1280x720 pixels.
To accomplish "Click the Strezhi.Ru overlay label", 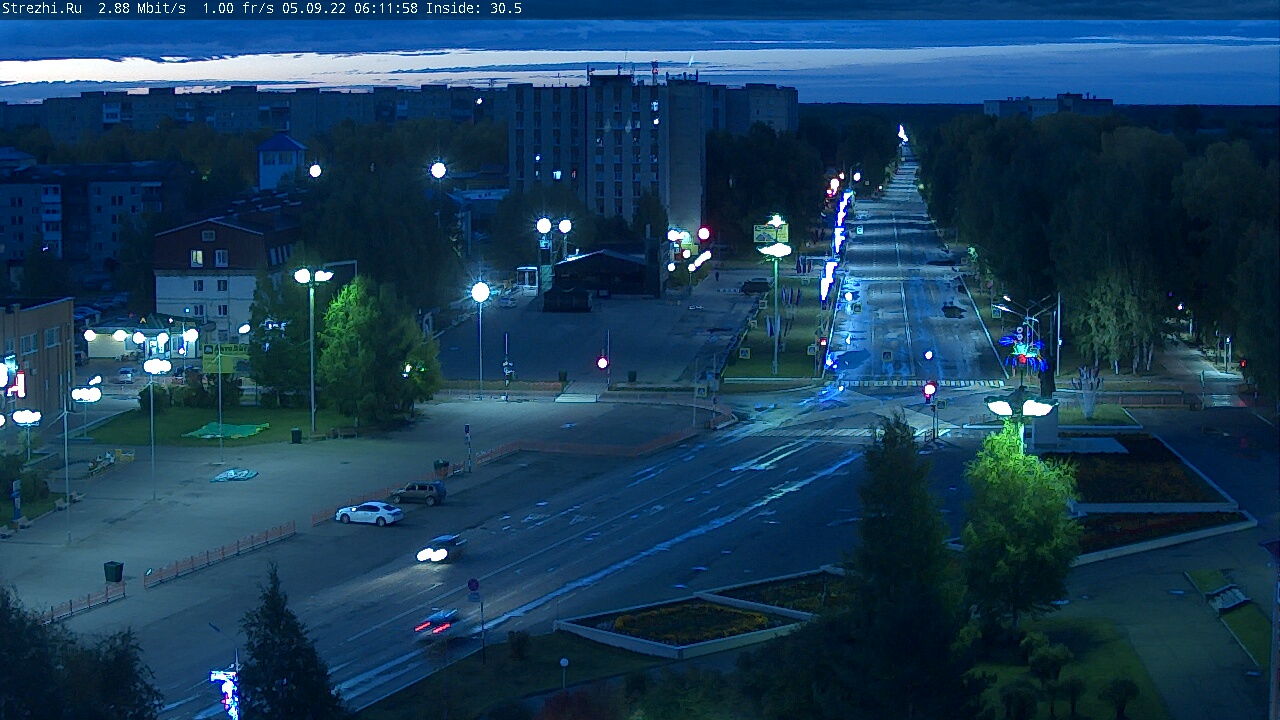I will [x=41, y=8].
